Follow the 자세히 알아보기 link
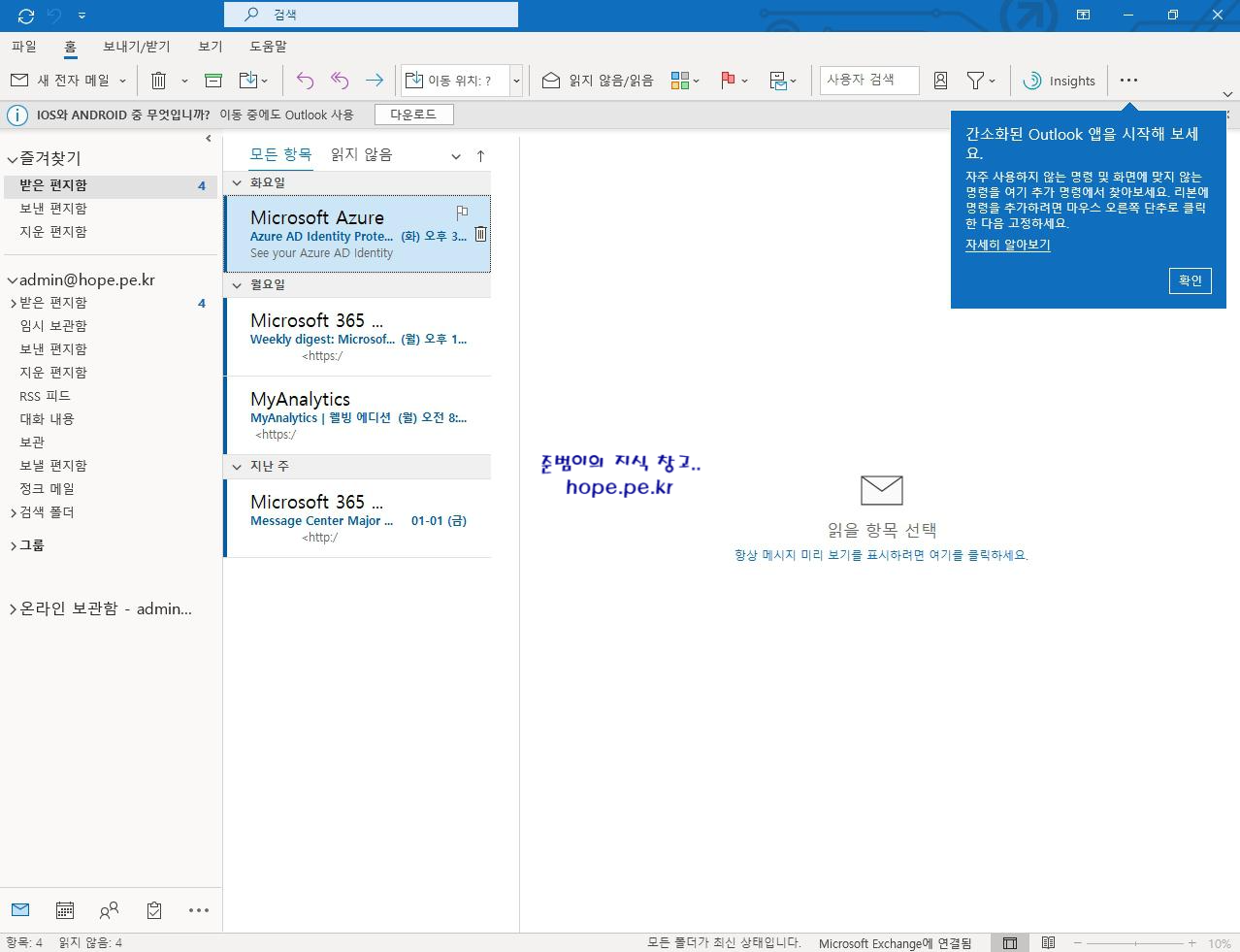 pos(1007,245)
